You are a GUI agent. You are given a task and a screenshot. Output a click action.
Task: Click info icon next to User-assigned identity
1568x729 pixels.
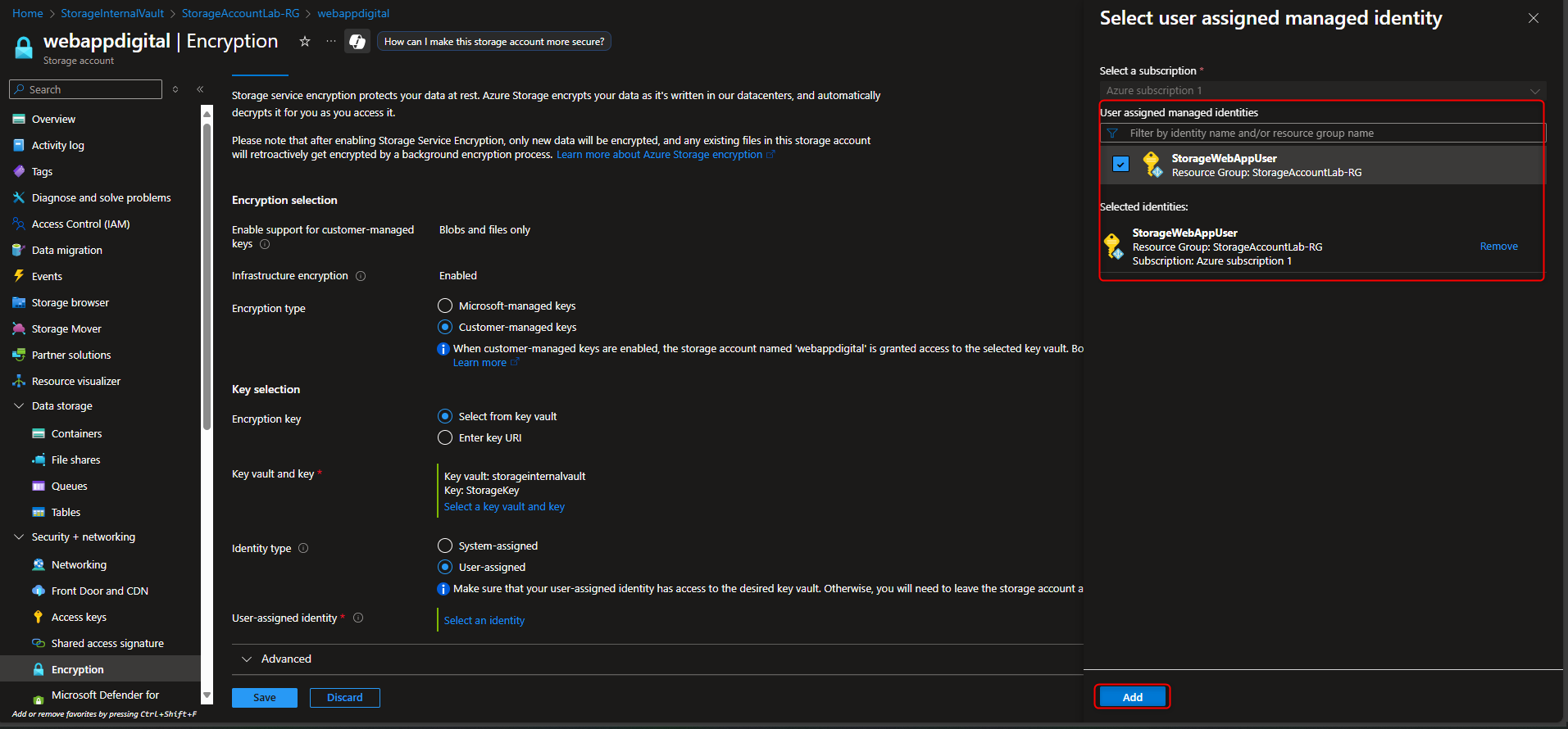coord(358,618)
